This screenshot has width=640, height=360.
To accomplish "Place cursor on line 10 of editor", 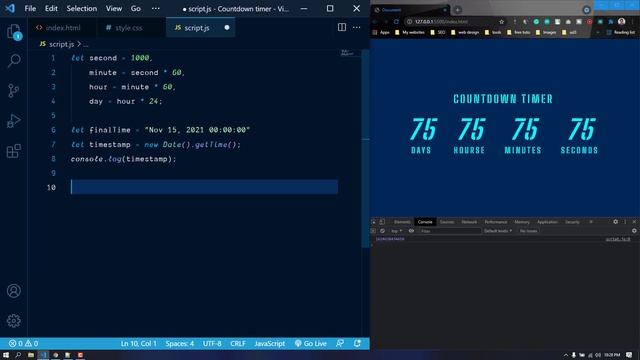I will click(204, 187).
